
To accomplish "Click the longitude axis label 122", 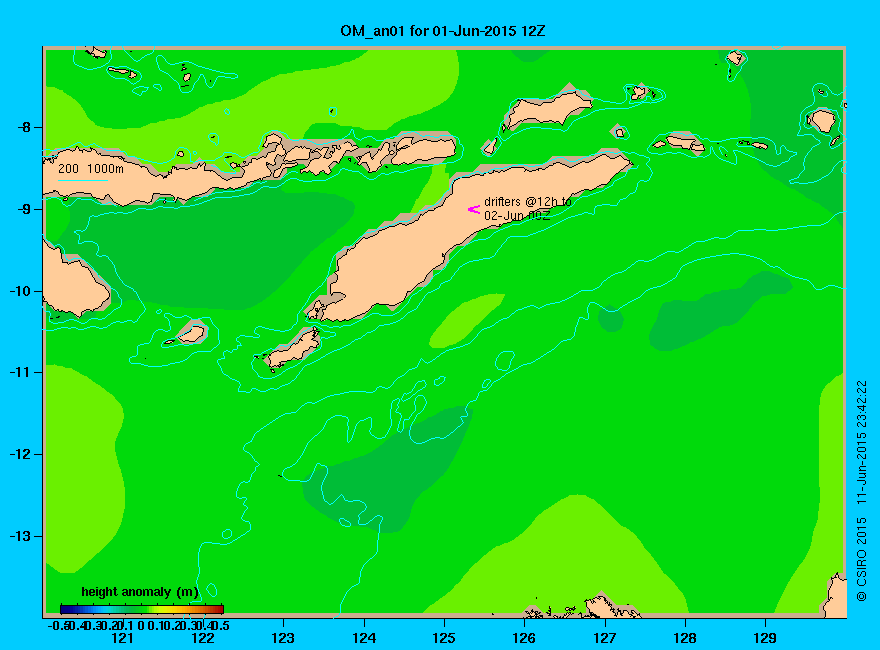I will pyautogui.click(x=203, y=638).
